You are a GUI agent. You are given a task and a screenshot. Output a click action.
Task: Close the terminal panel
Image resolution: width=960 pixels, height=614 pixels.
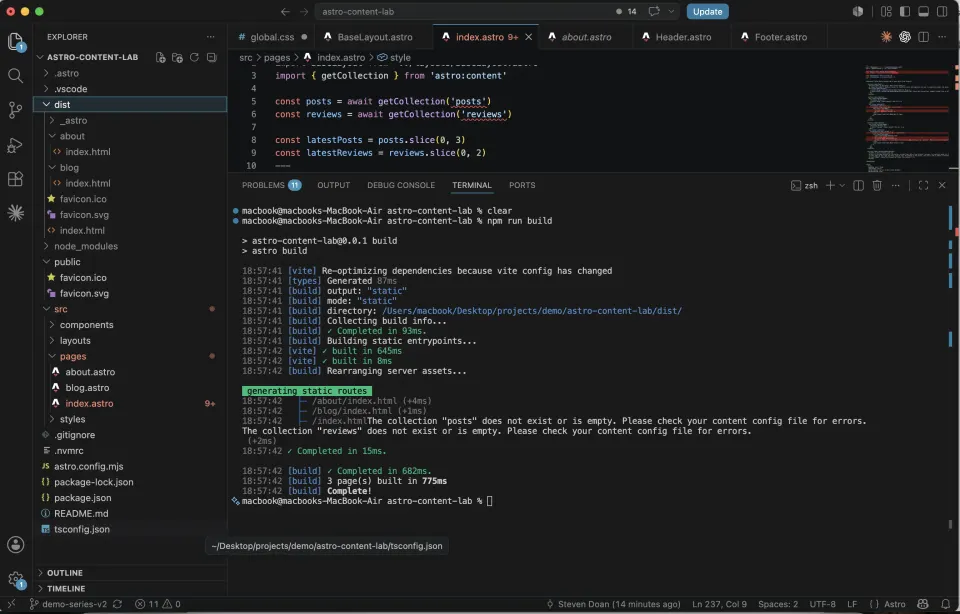[942, 185]
